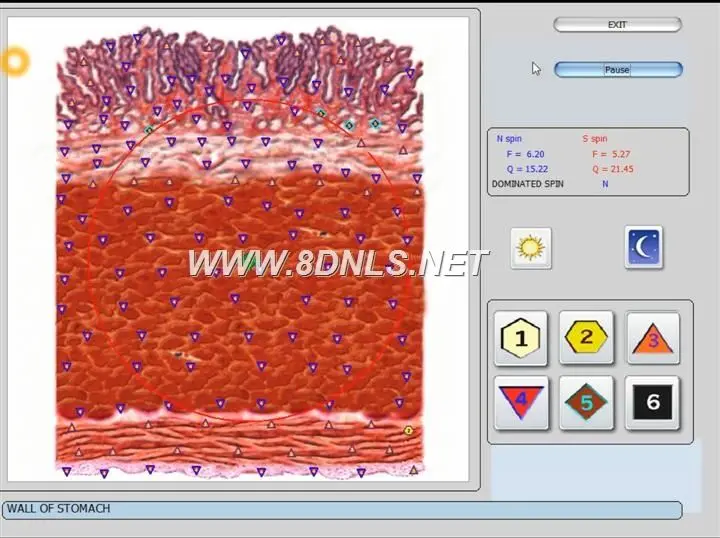Click the N spin F = 6.20 value
This screenshot has width=720, height=538.
pyautogui.click(x=525, y=154)
